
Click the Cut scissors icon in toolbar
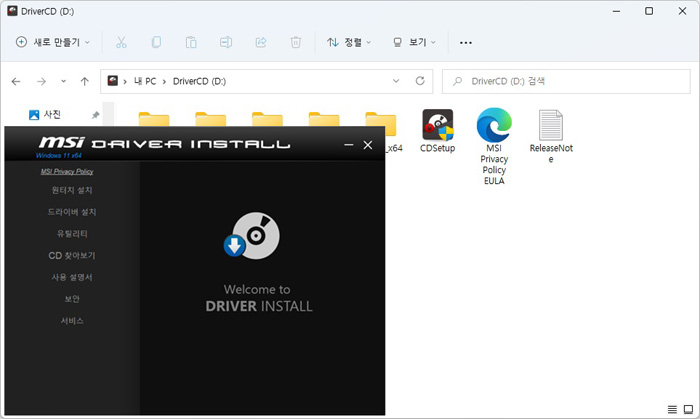tap(121, 42)
